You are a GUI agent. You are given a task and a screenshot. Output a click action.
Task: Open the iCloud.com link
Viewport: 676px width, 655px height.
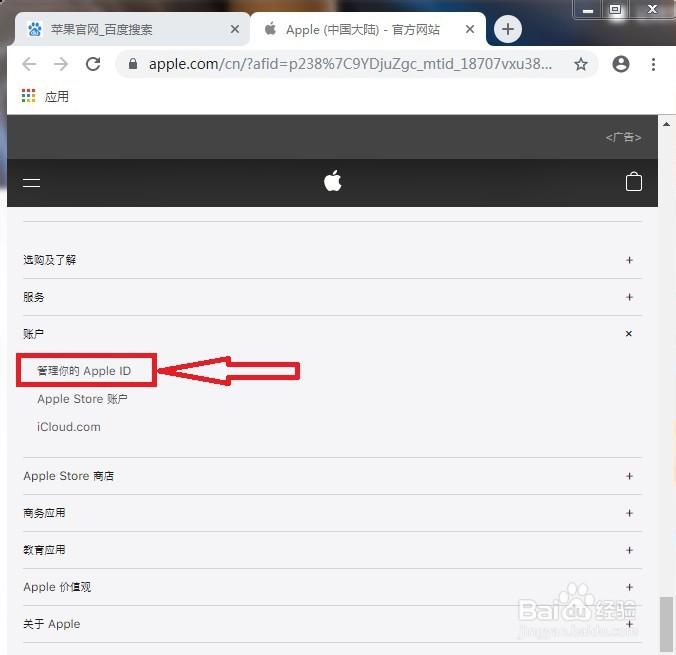(x=69, y=427)
